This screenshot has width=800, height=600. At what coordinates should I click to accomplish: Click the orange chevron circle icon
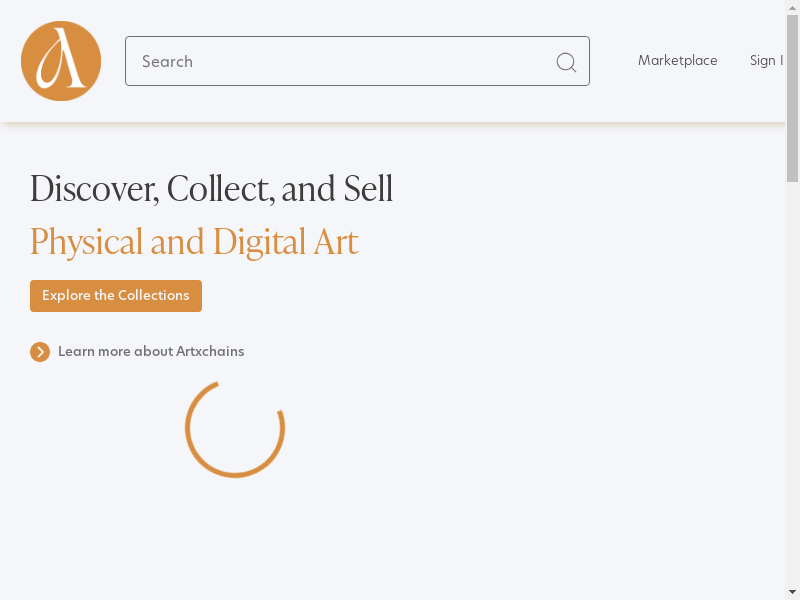coord(40,352)
